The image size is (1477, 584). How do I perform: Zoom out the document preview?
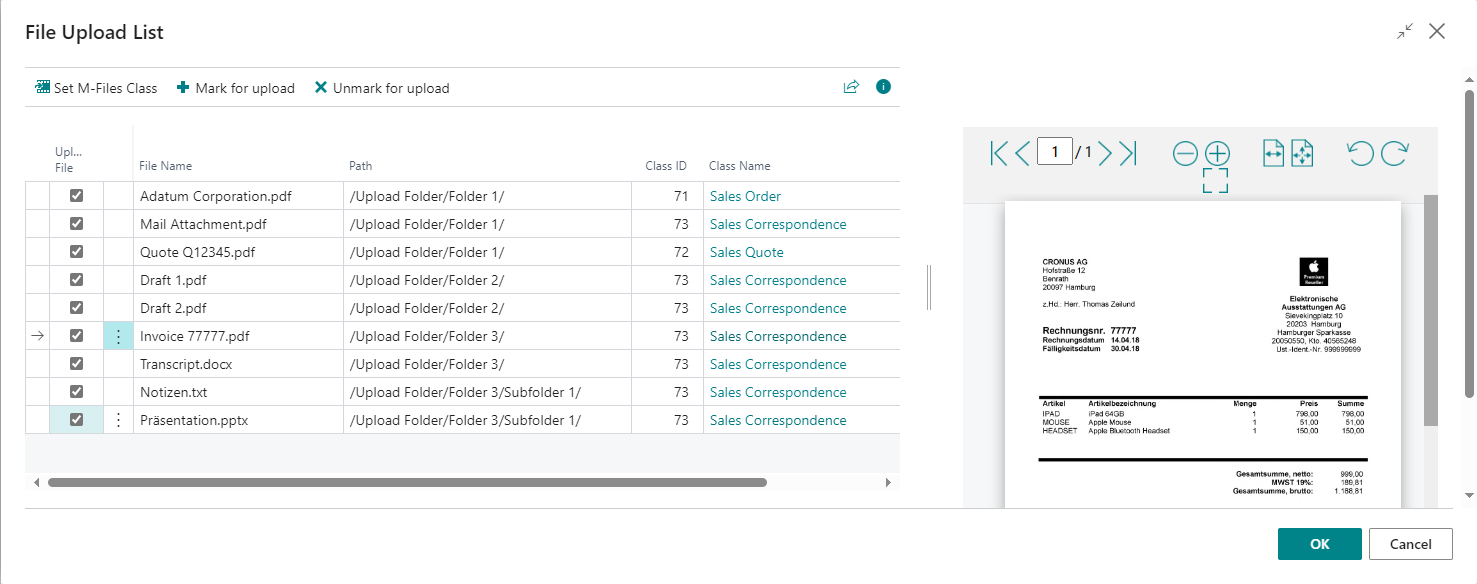point(1185,153)
